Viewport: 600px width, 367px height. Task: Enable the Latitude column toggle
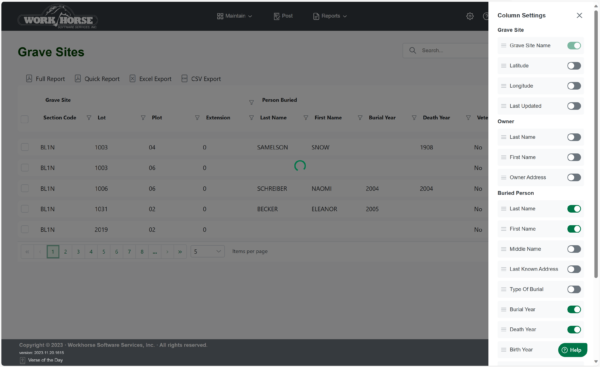(x=574, y=66)
